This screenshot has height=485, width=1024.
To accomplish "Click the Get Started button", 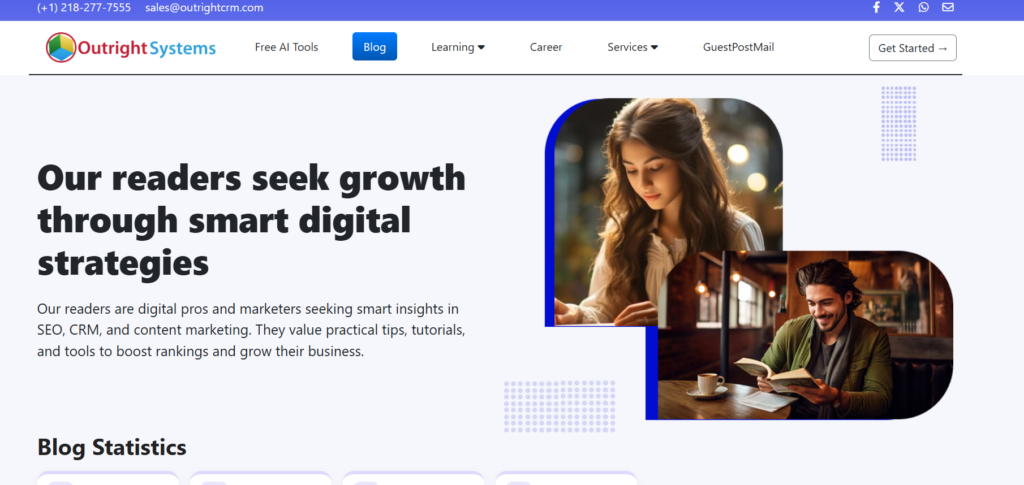I will [912, 48].
